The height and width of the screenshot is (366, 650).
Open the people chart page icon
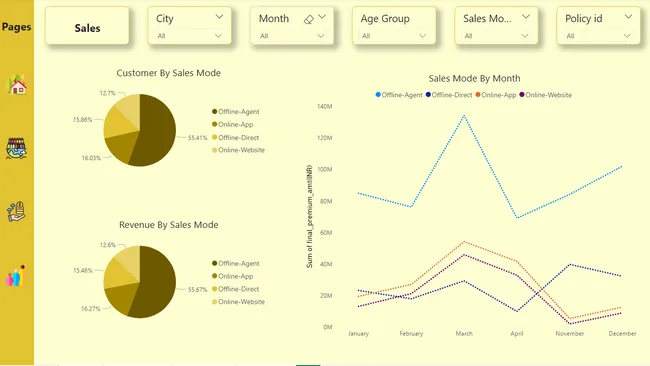[x=16, y=276]
